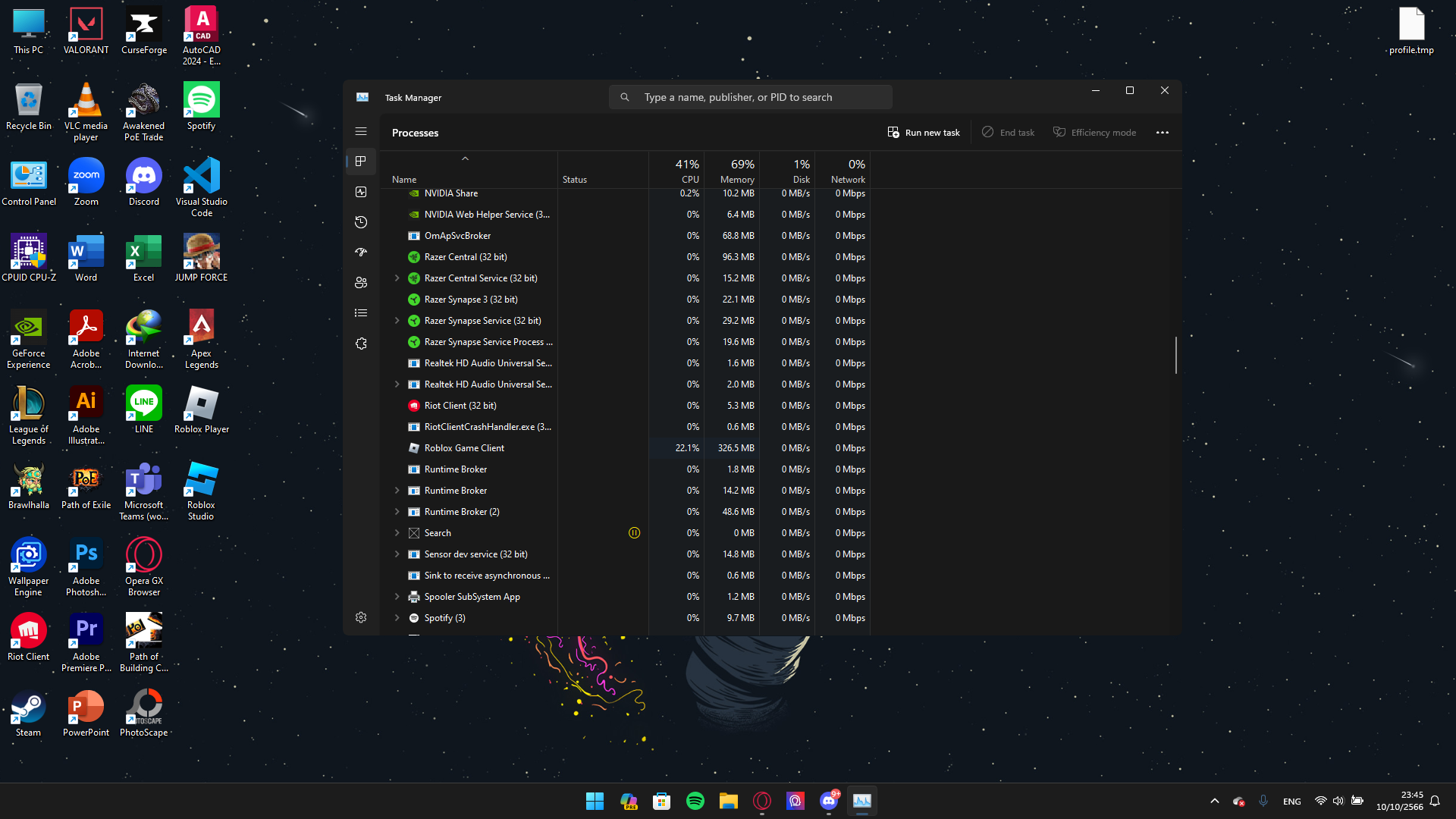This screenshot has height=819, width=1456.
Task: Open the App history sidebar icon
Action: pos(361,222)
